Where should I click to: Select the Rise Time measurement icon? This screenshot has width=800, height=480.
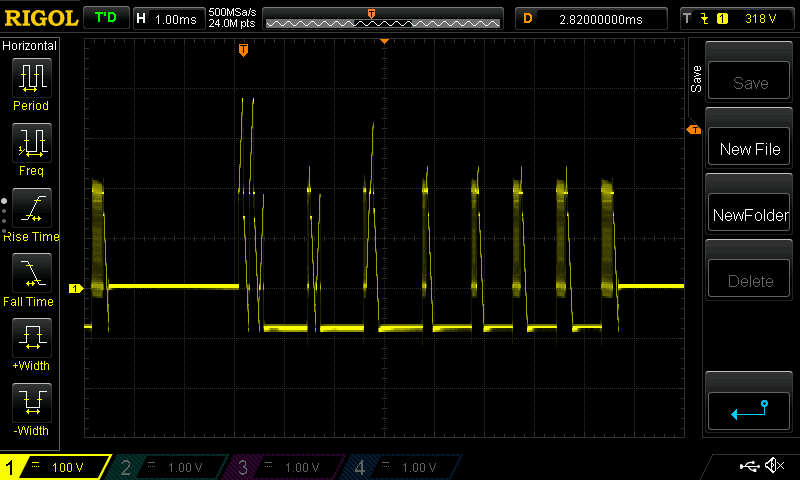pos(32,208)
